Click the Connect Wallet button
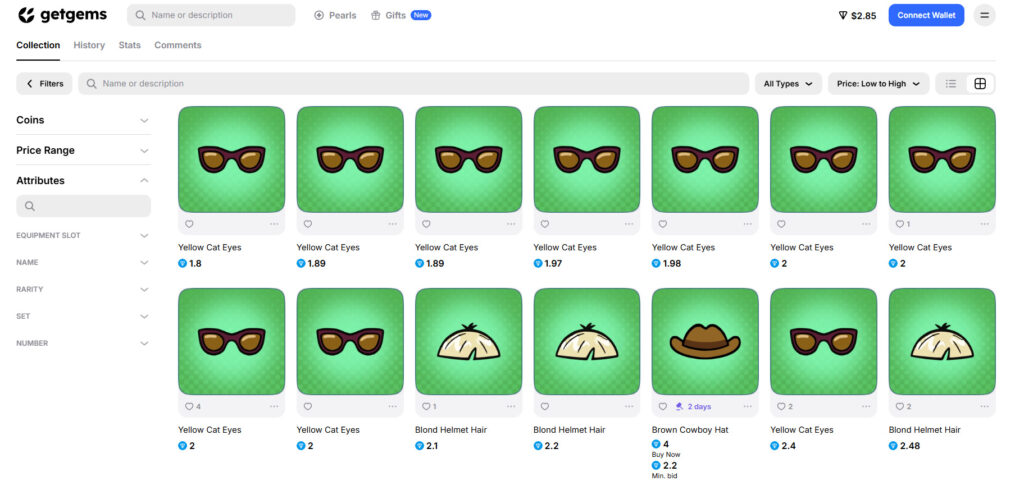The height and width of the screenshot is (490, 1024). [926, 15]
